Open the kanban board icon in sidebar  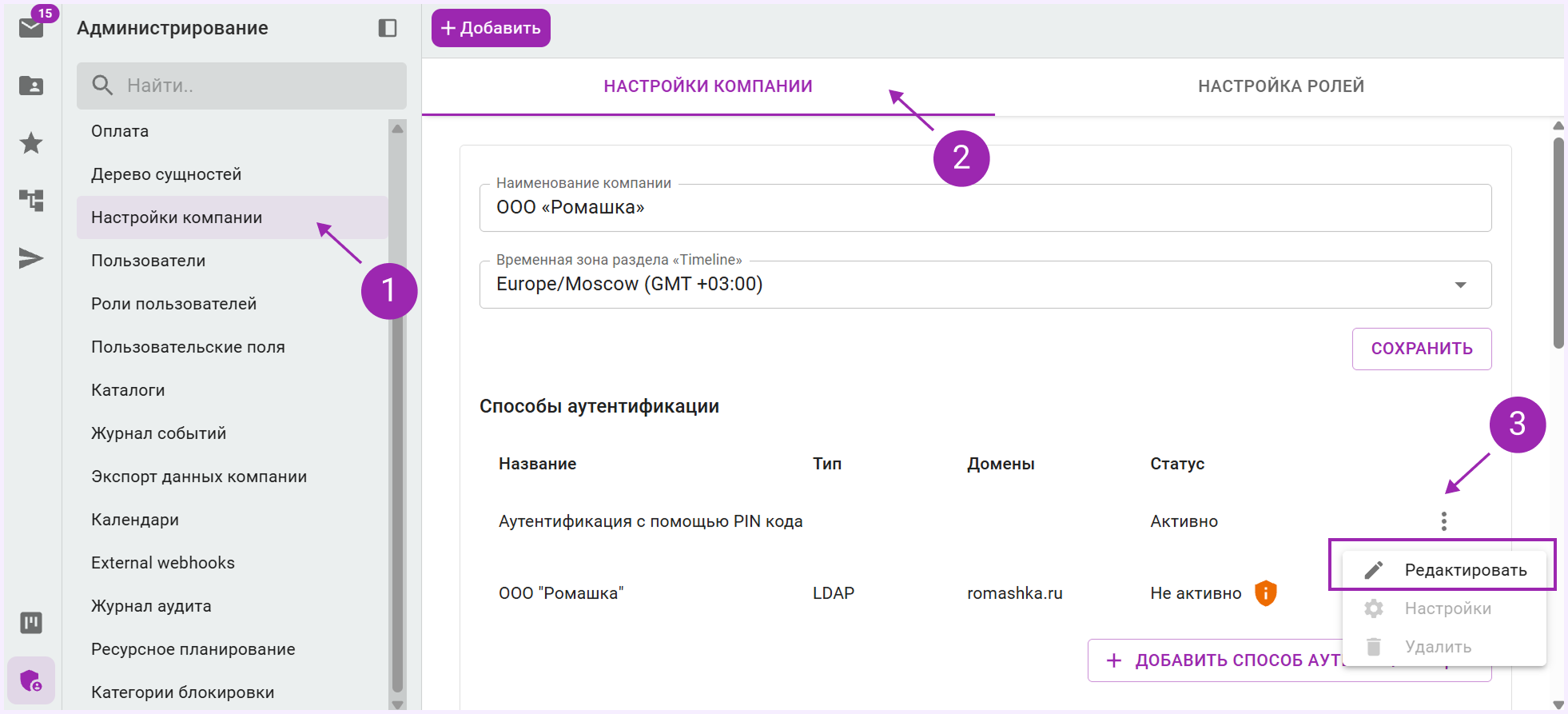pyautogui.click(x=31, y=622)
